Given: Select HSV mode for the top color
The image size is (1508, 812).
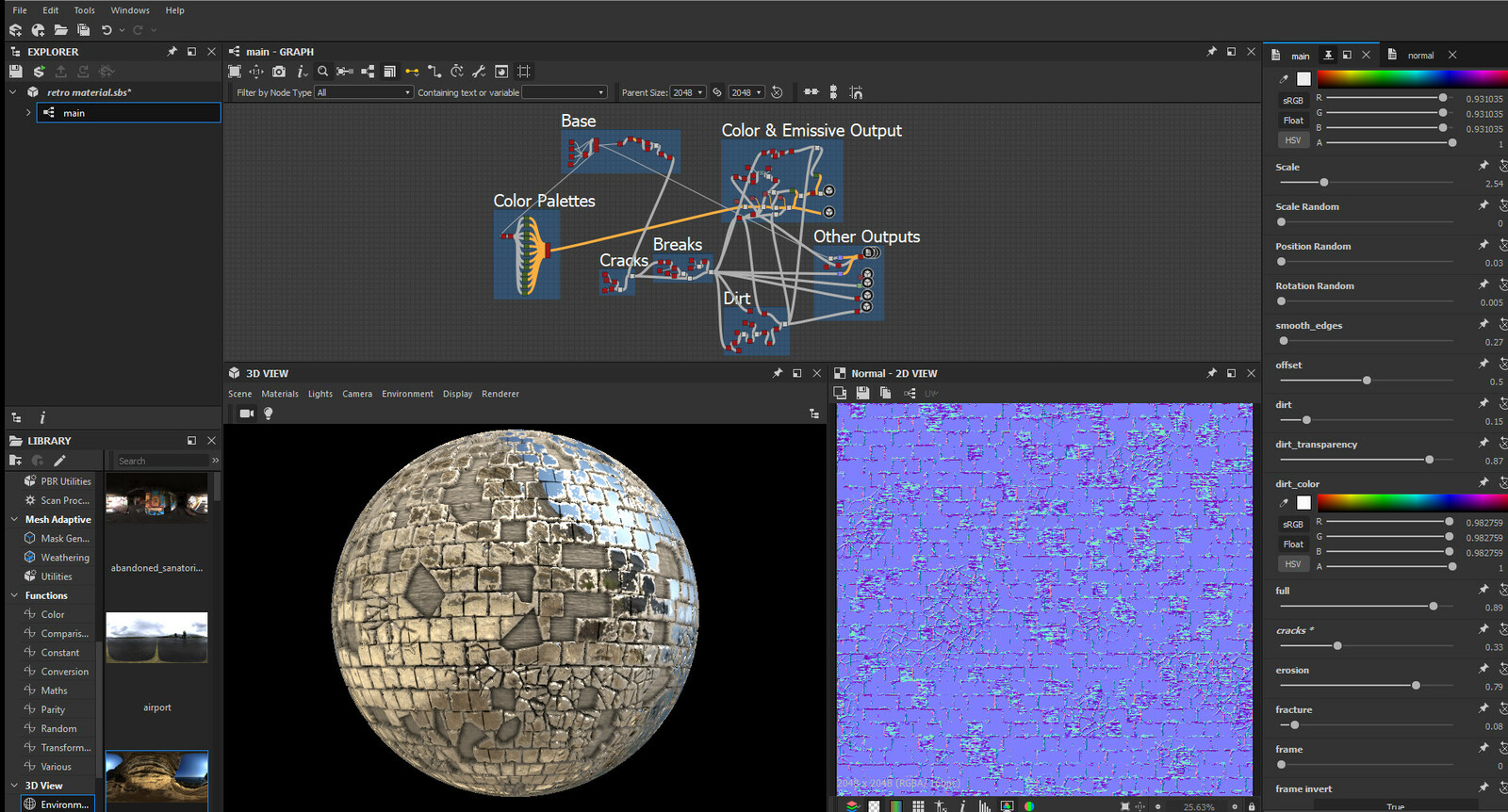Looking at the screenshot, I should [x=1292, y=140].
